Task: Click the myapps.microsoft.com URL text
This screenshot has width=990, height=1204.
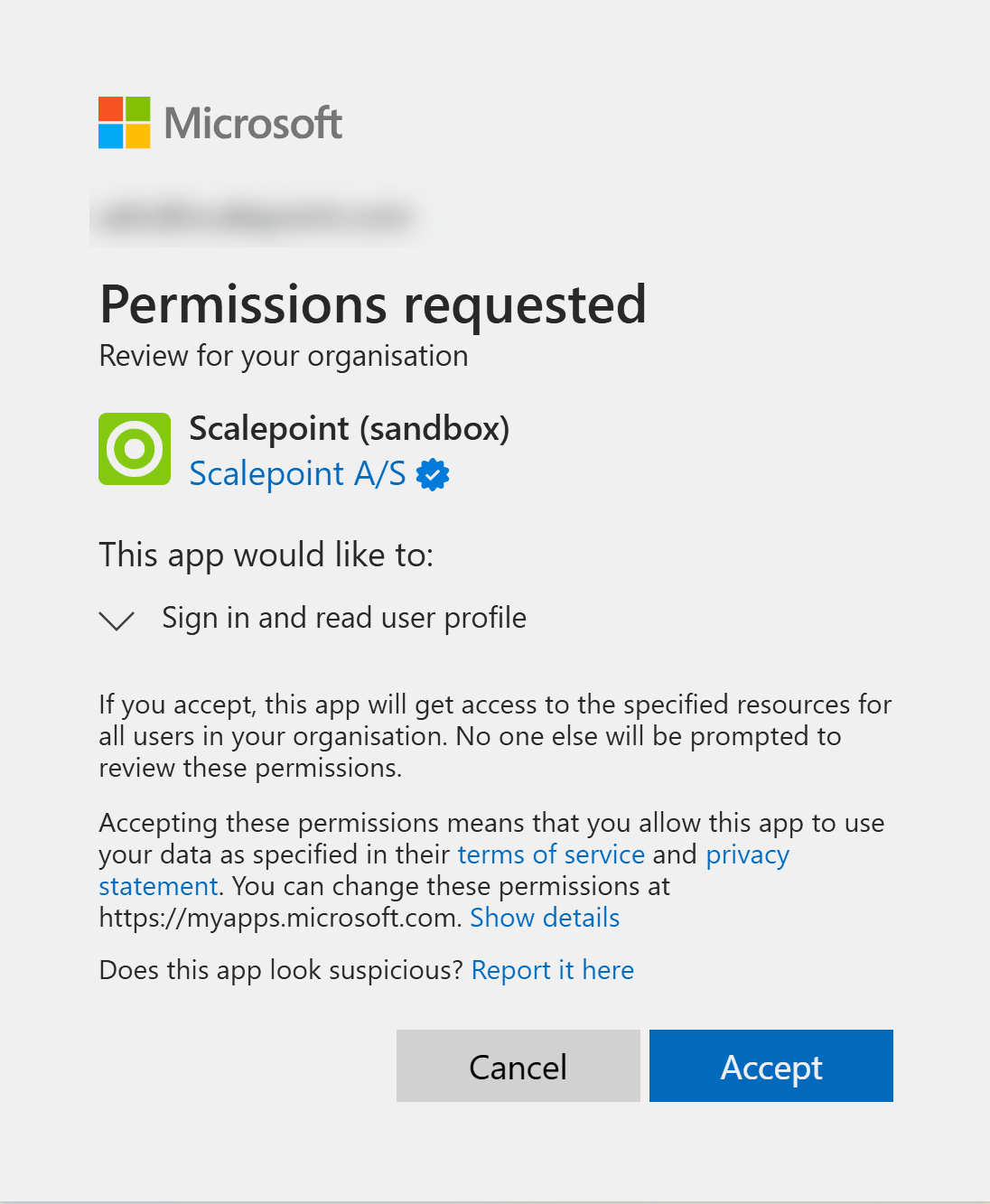Action: point(280,918)
